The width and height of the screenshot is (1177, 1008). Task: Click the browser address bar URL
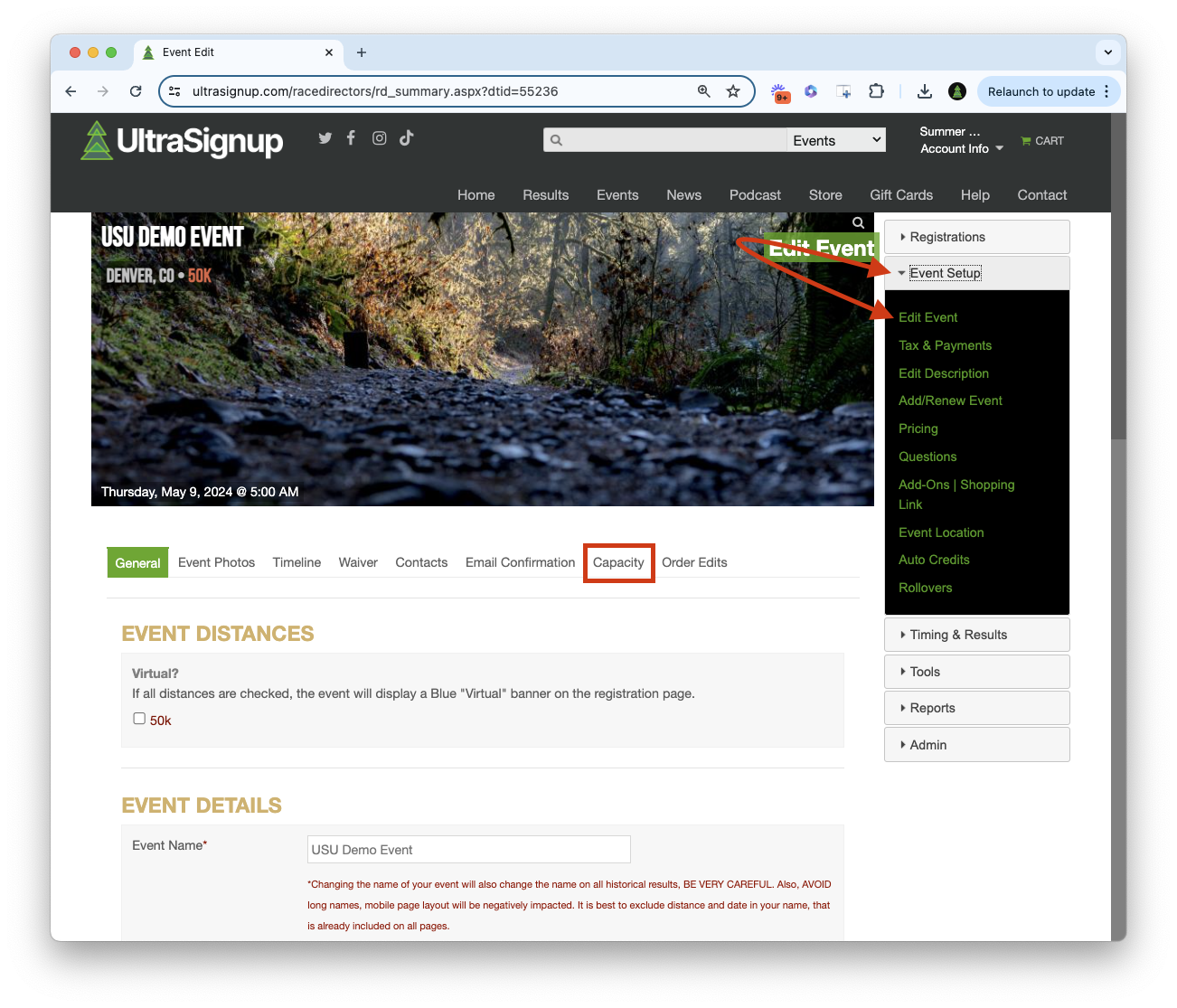click(375, 91)
